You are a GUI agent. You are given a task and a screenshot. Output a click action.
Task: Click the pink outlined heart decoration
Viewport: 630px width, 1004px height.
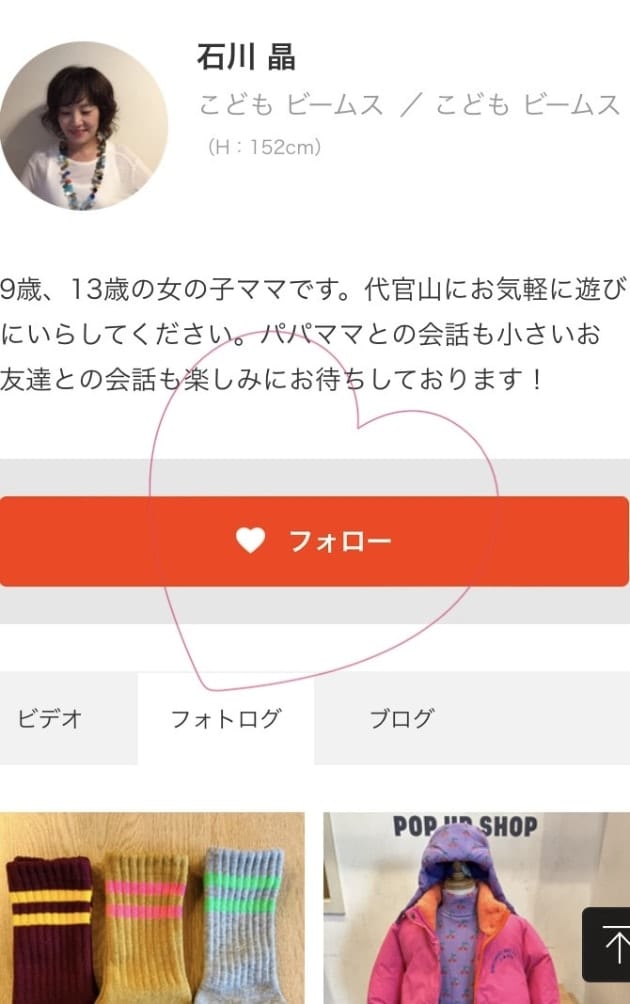[x=323, y=511]
